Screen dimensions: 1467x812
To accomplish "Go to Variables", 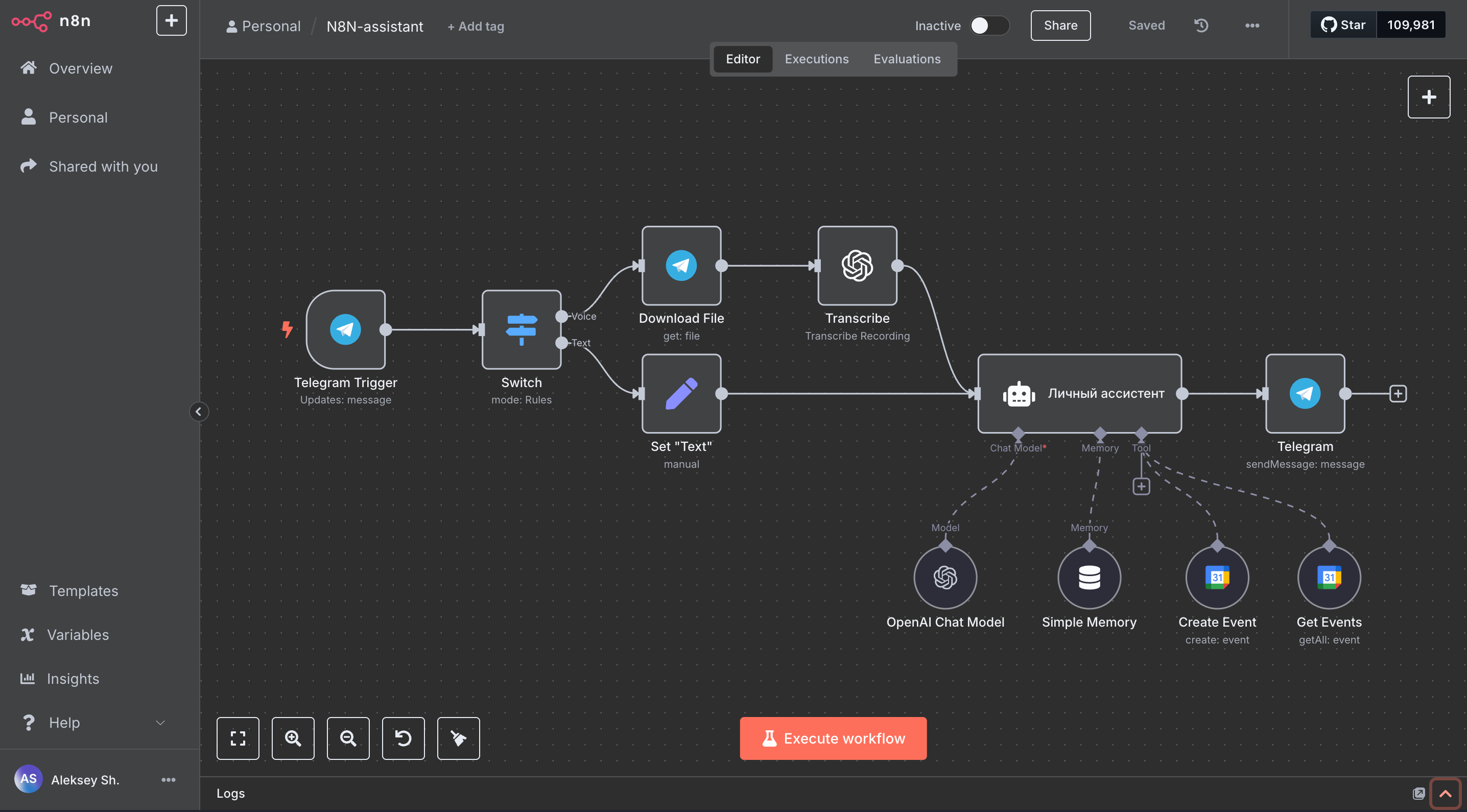I will pyautogui.click(x=78, y=634).
